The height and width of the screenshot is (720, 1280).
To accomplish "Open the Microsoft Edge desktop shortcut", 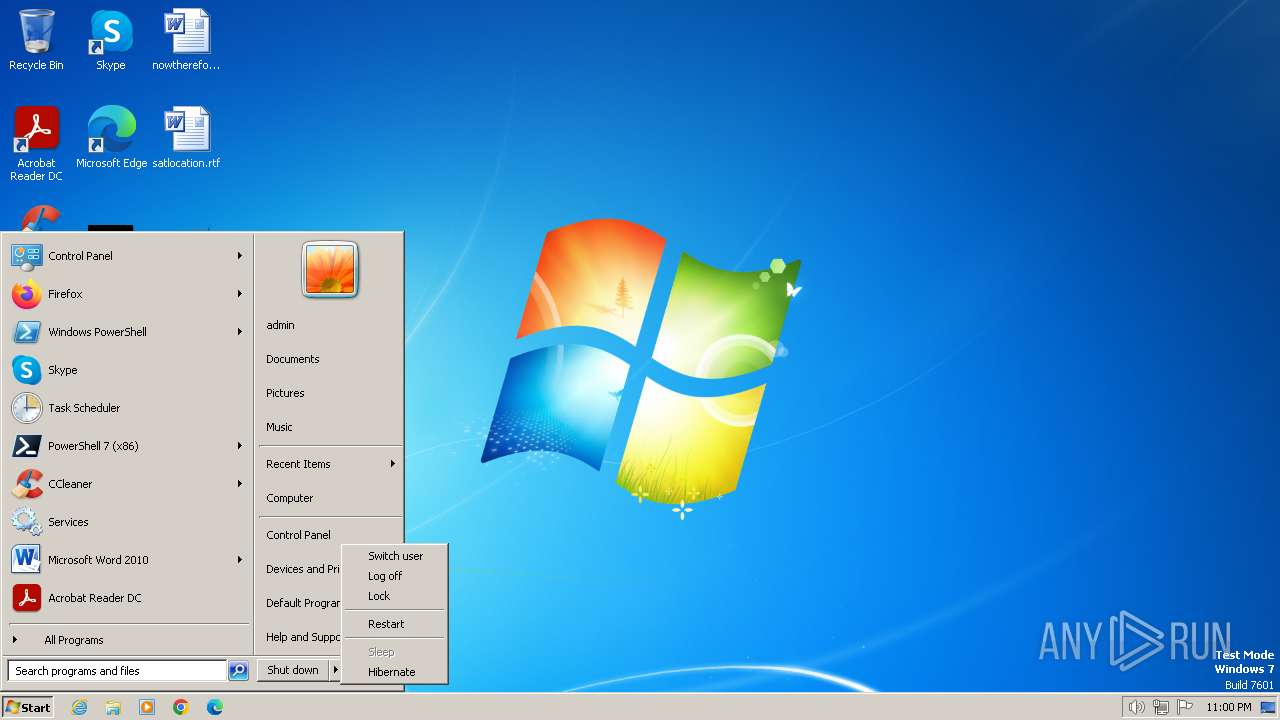I will click(111, 137).
